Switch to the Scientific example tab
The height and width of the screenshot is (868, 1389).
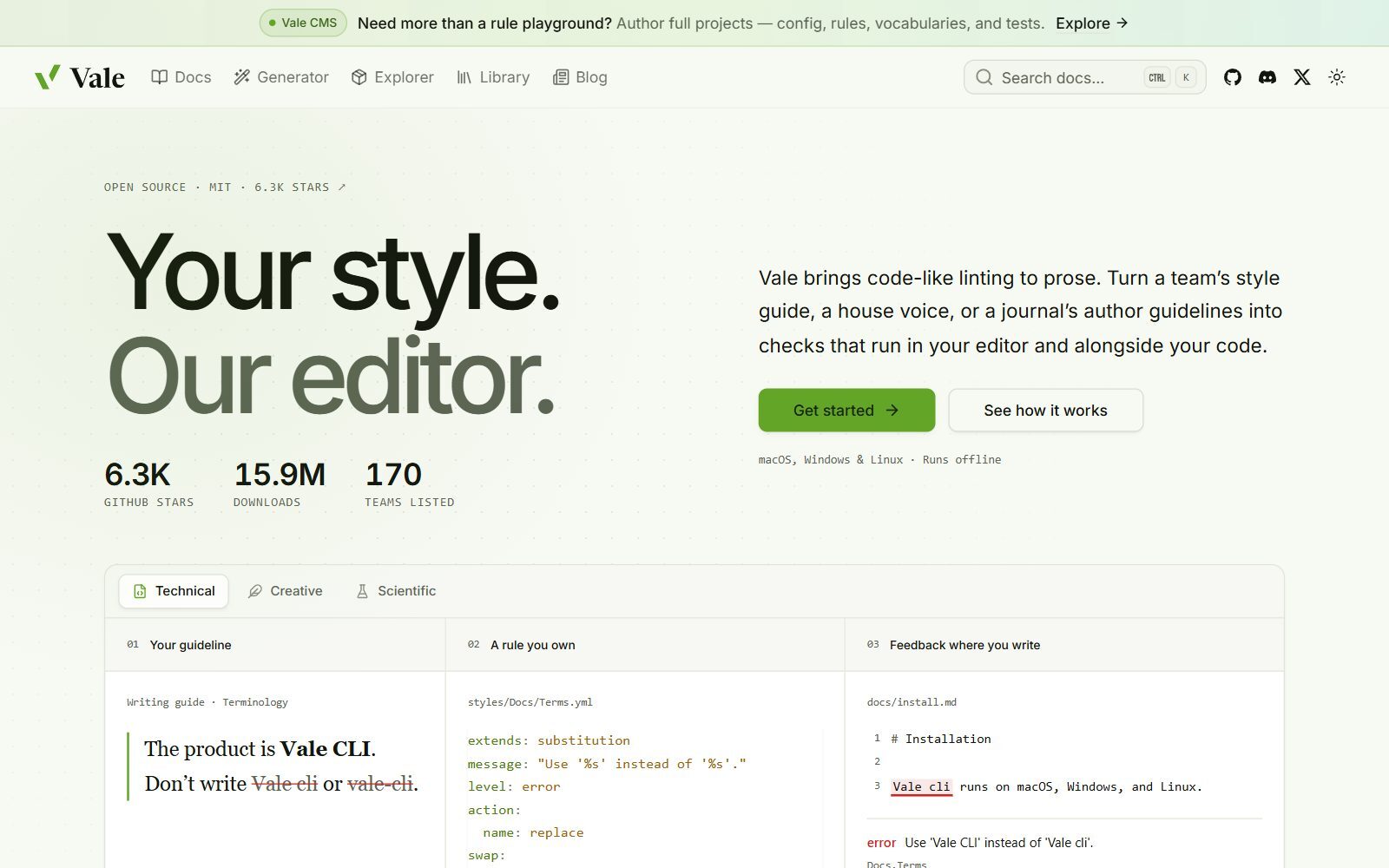coord(396,591)
